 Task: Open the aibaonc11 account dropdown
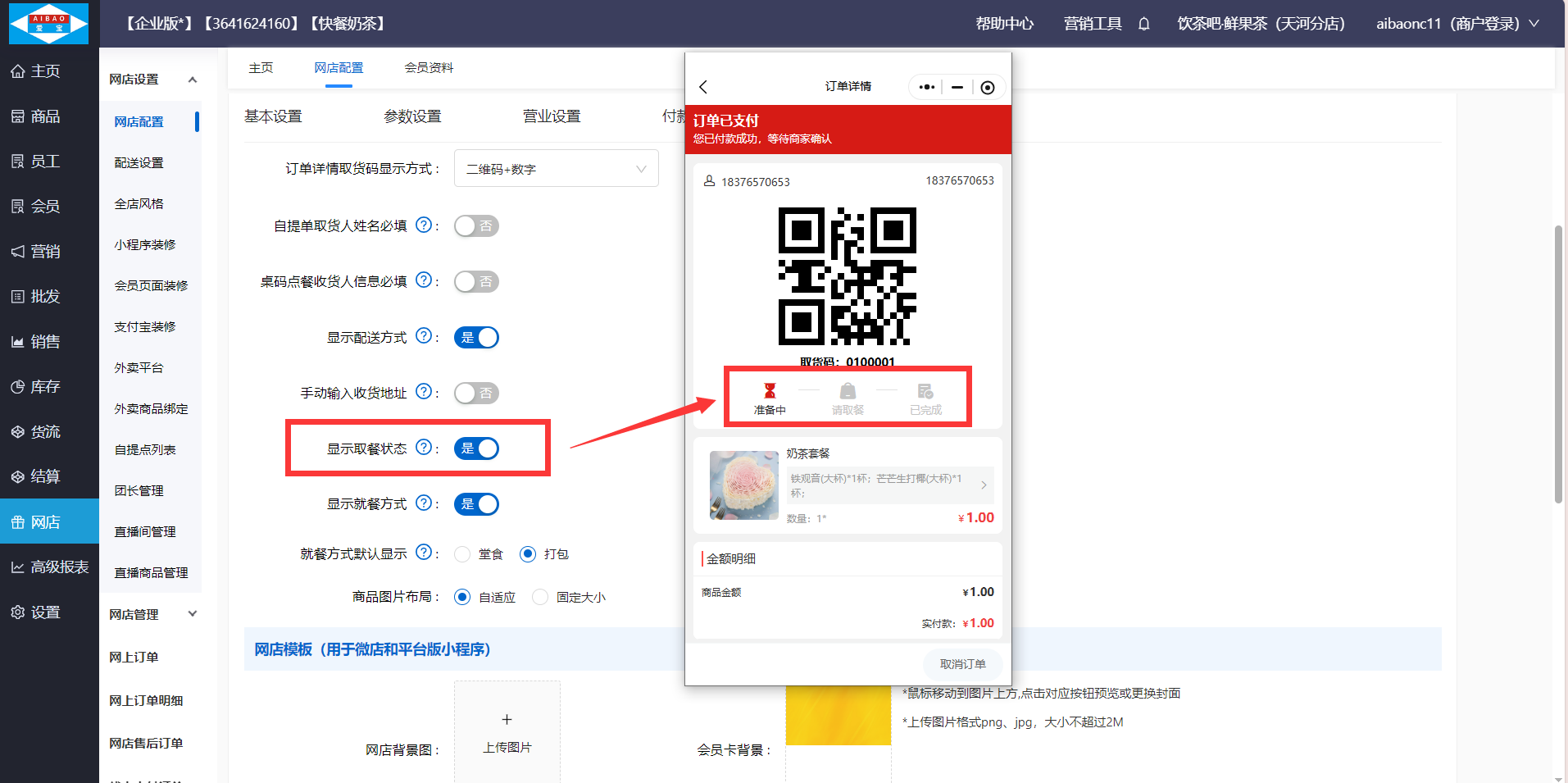coord(1457,24)
